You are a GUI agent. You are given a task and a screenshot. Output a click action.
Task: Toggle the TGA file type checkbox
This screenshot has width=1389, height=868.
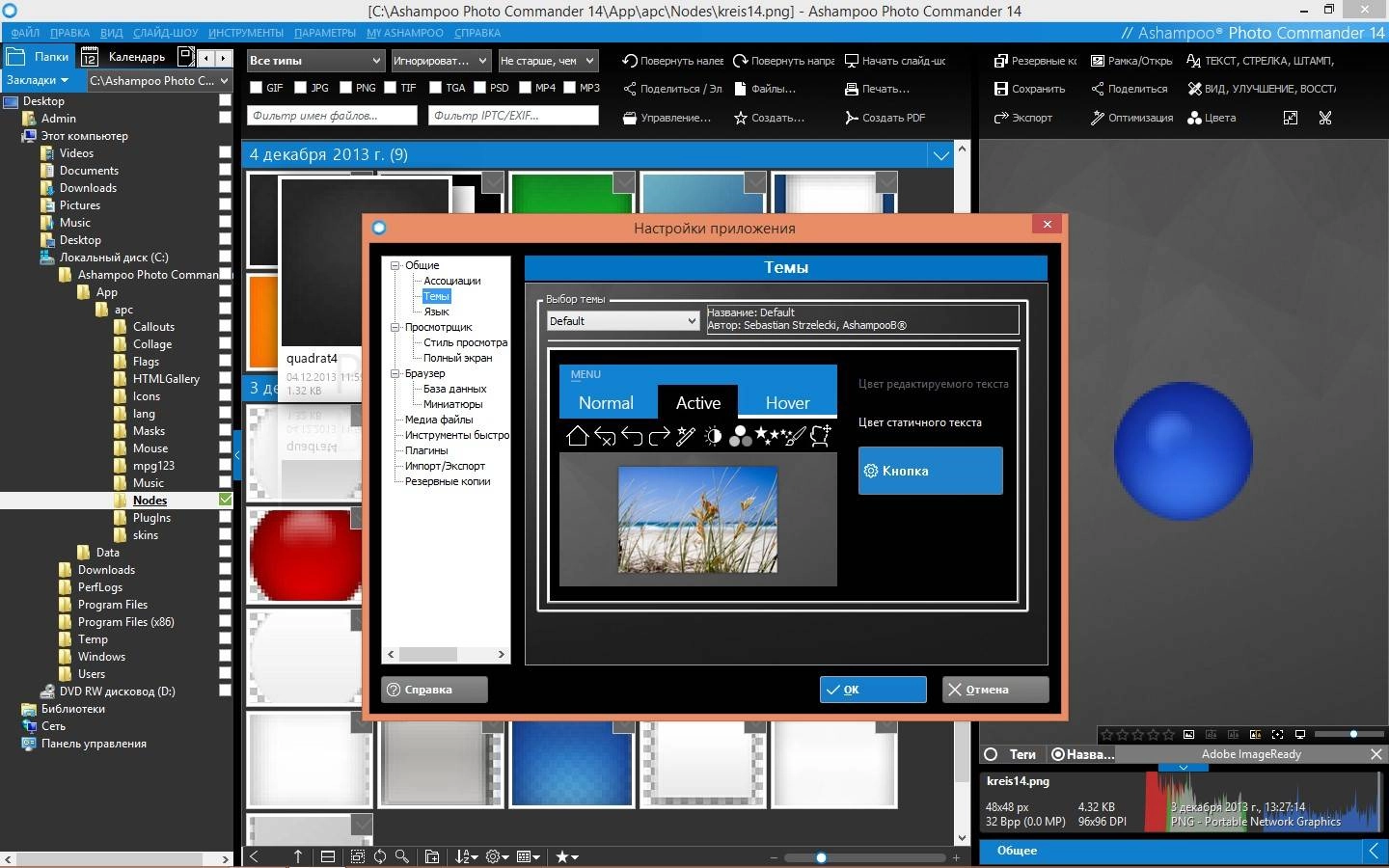(x=436, y=88)
